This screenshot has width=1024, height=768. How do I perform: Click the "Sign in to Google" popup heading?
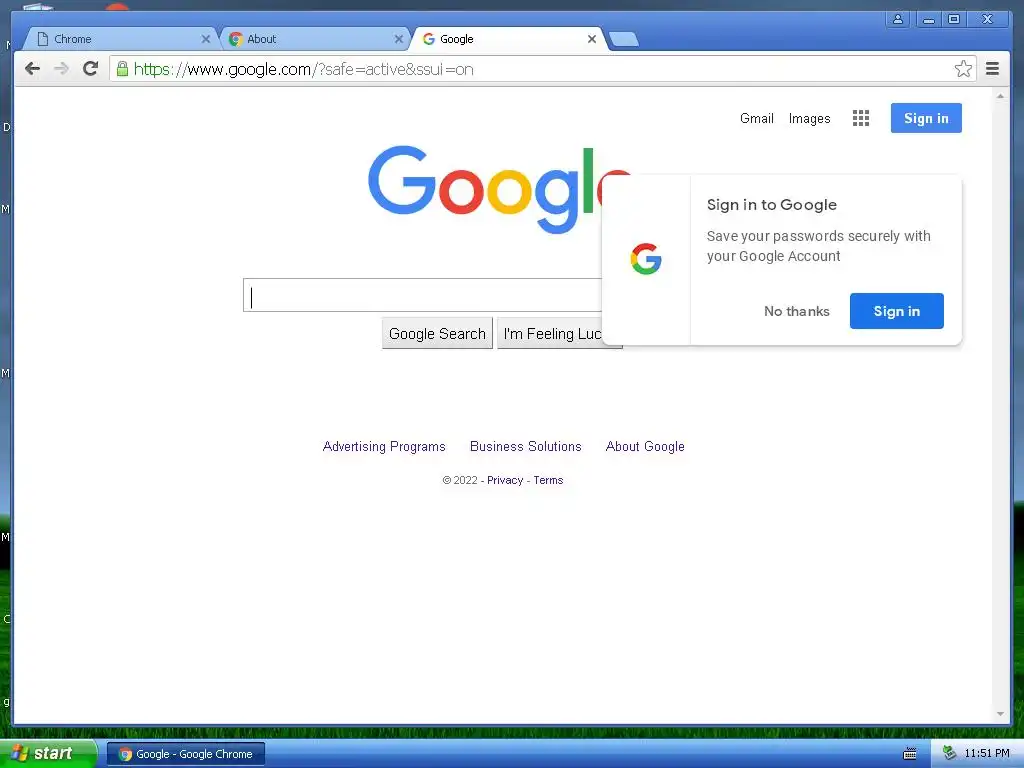point(771,205)
